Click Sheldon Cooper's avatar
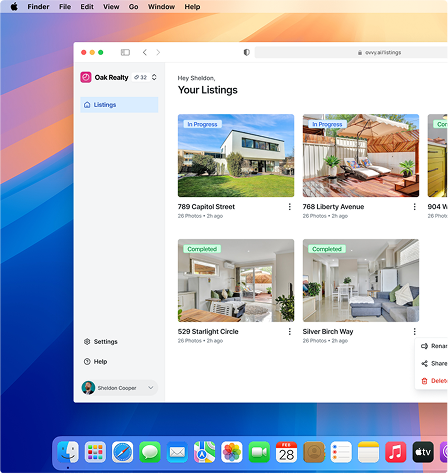Viewport: 448px width, 474px height. pyautogui.click(x=88, y=388)
